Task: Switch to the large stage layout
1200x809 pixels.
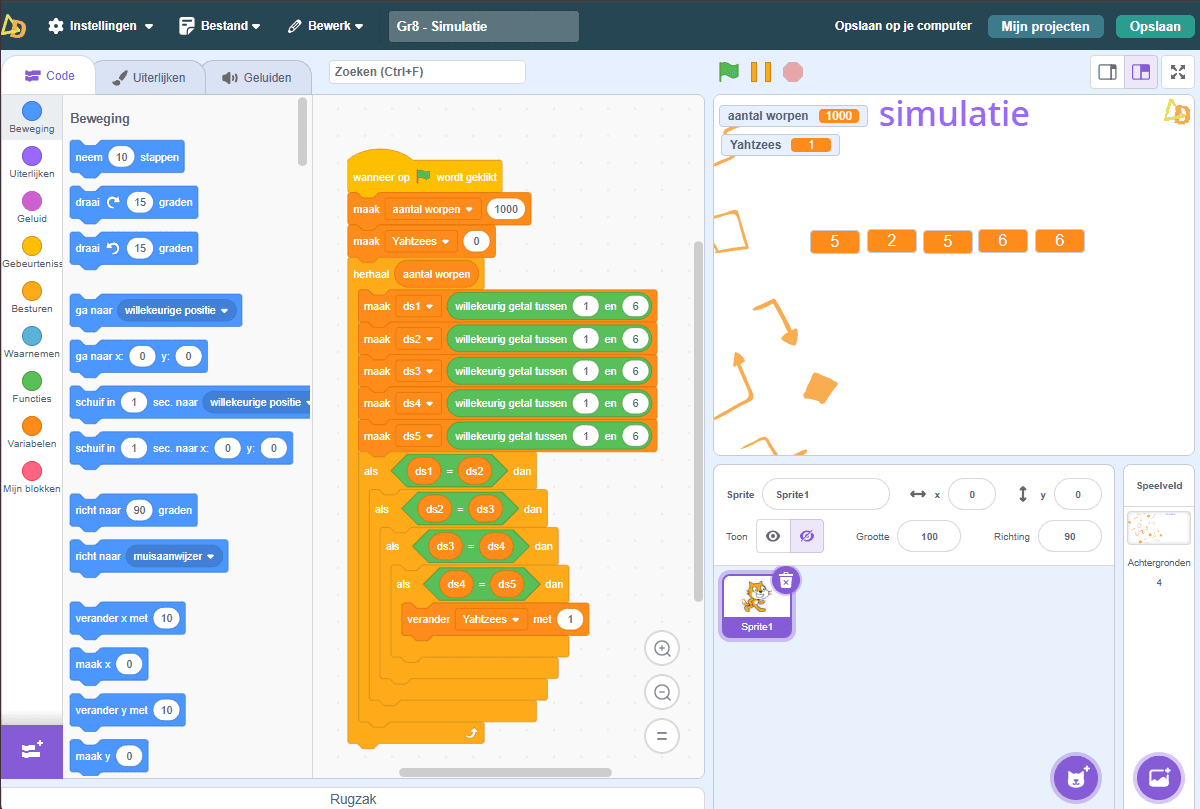Action: tap(1141, 72)
